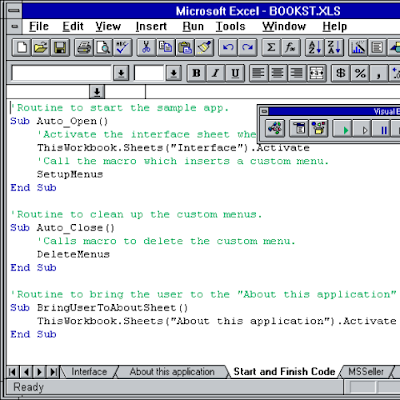Image resolution: width=400 pixels, height=400 pixels.
Task: Open the Edit menu
Action: [73, 26]
